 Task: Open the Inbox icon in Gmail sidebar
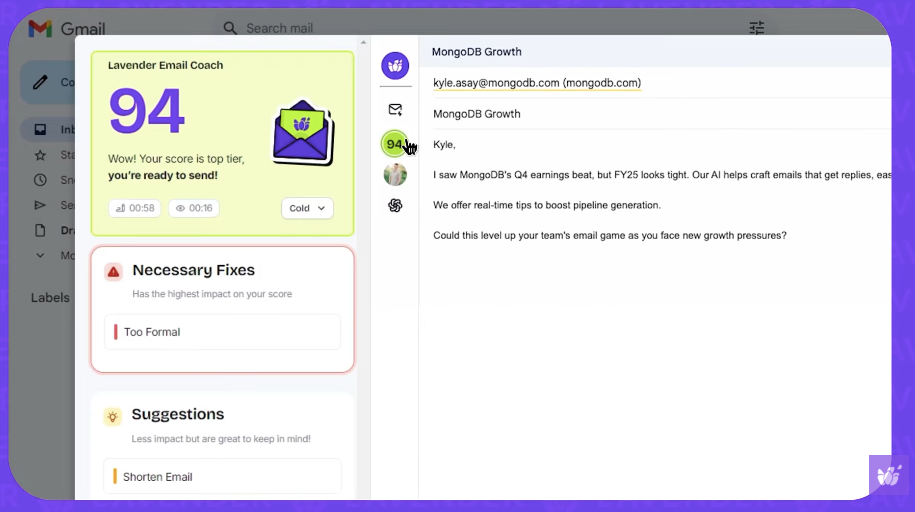click(40, 129)
